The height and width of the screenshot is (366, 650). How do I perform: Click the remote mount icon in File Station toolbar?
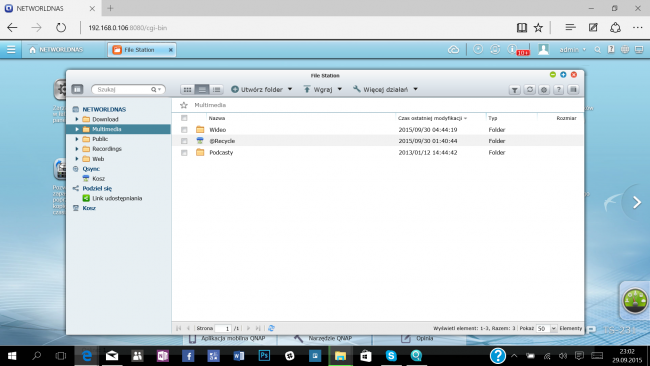[573, 90]
